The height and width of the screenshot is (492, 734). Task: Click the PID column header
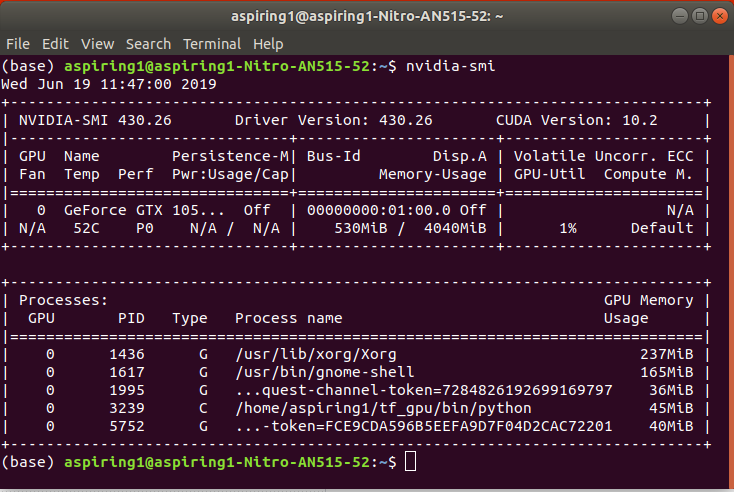click(131, 318)
